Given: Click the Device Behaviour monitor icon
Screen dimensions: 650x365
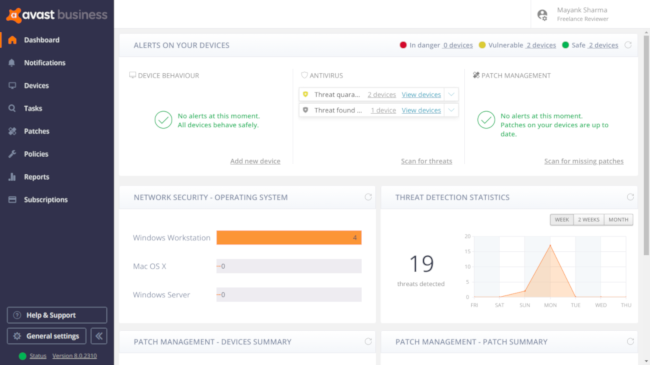Looking at the screenshot, I should (132, 75).
